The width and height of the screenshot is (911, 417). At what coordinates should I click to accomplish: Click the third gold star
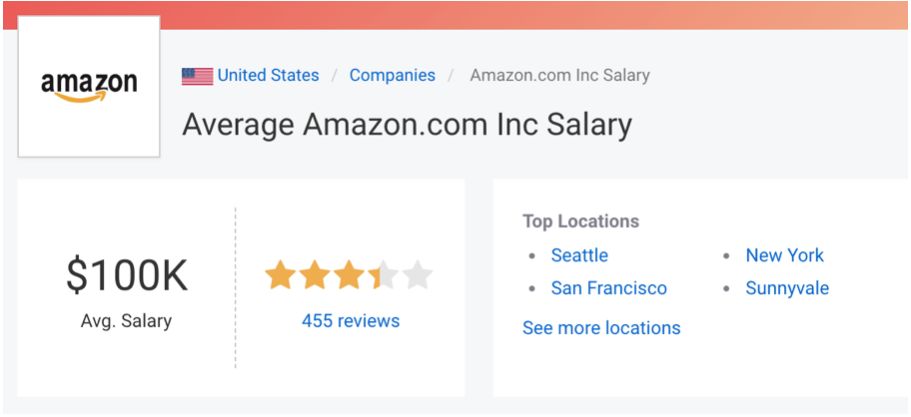pos(349,276)
